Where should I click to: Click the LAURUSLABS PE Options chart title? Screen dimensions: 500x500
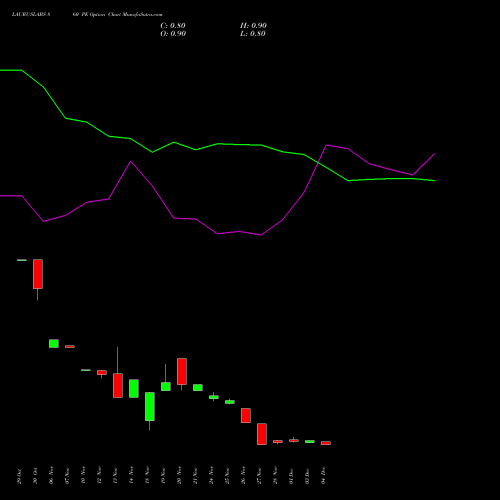(87, 15)
